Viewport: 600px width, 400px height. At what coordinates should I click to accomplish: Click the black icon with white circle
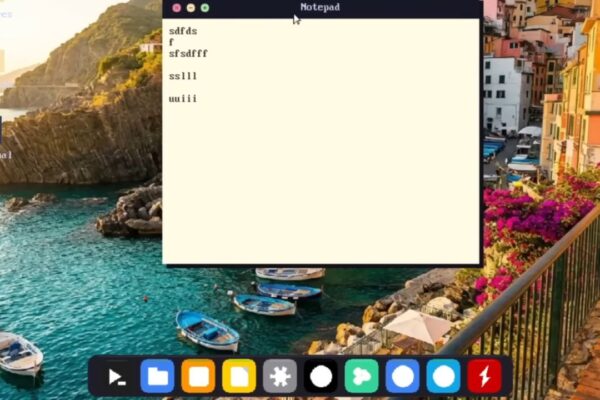click(321, 377)
